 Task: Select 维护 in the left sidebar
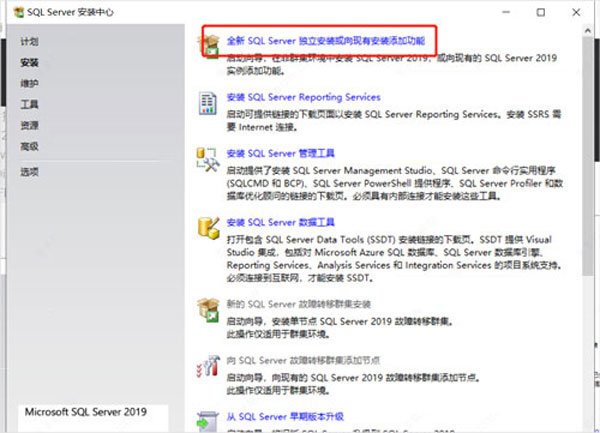click(29, 83)
